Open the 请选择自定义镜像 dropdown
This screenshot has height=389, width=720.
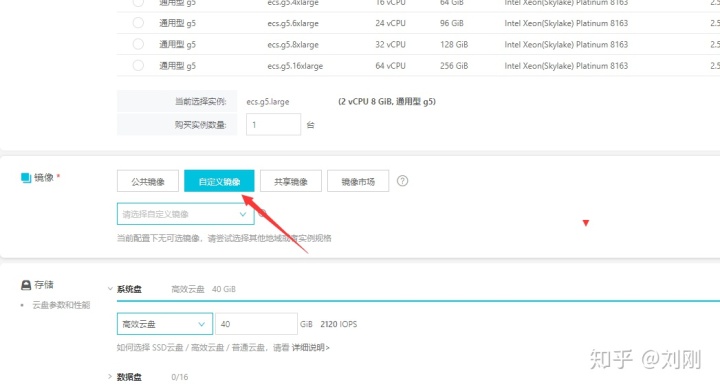pyautogui.click(x=186, y=214)
